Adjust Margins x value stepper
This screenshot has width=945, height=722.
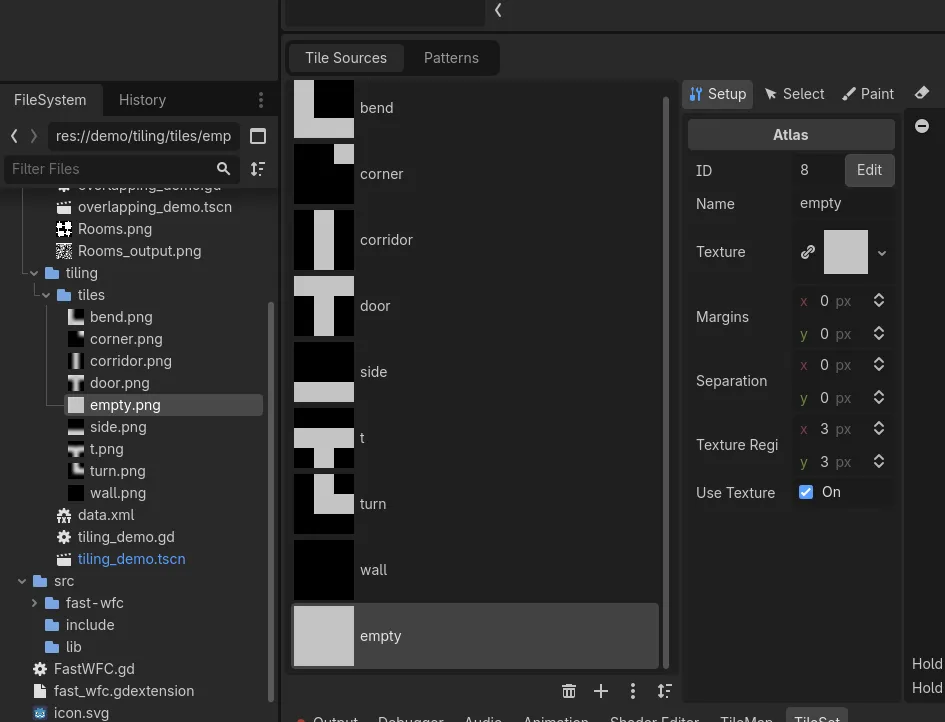(879, 301)
